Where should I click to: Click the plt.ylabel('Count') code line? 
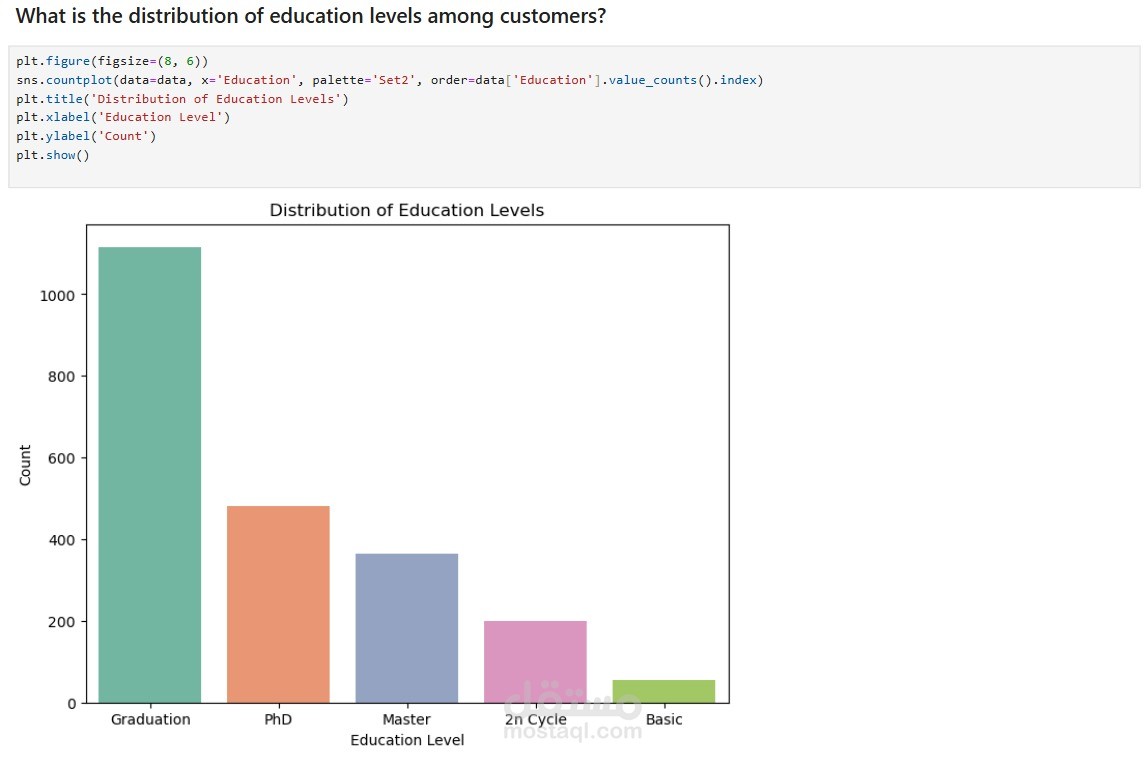pyautogui.click(x=86, y=136)
